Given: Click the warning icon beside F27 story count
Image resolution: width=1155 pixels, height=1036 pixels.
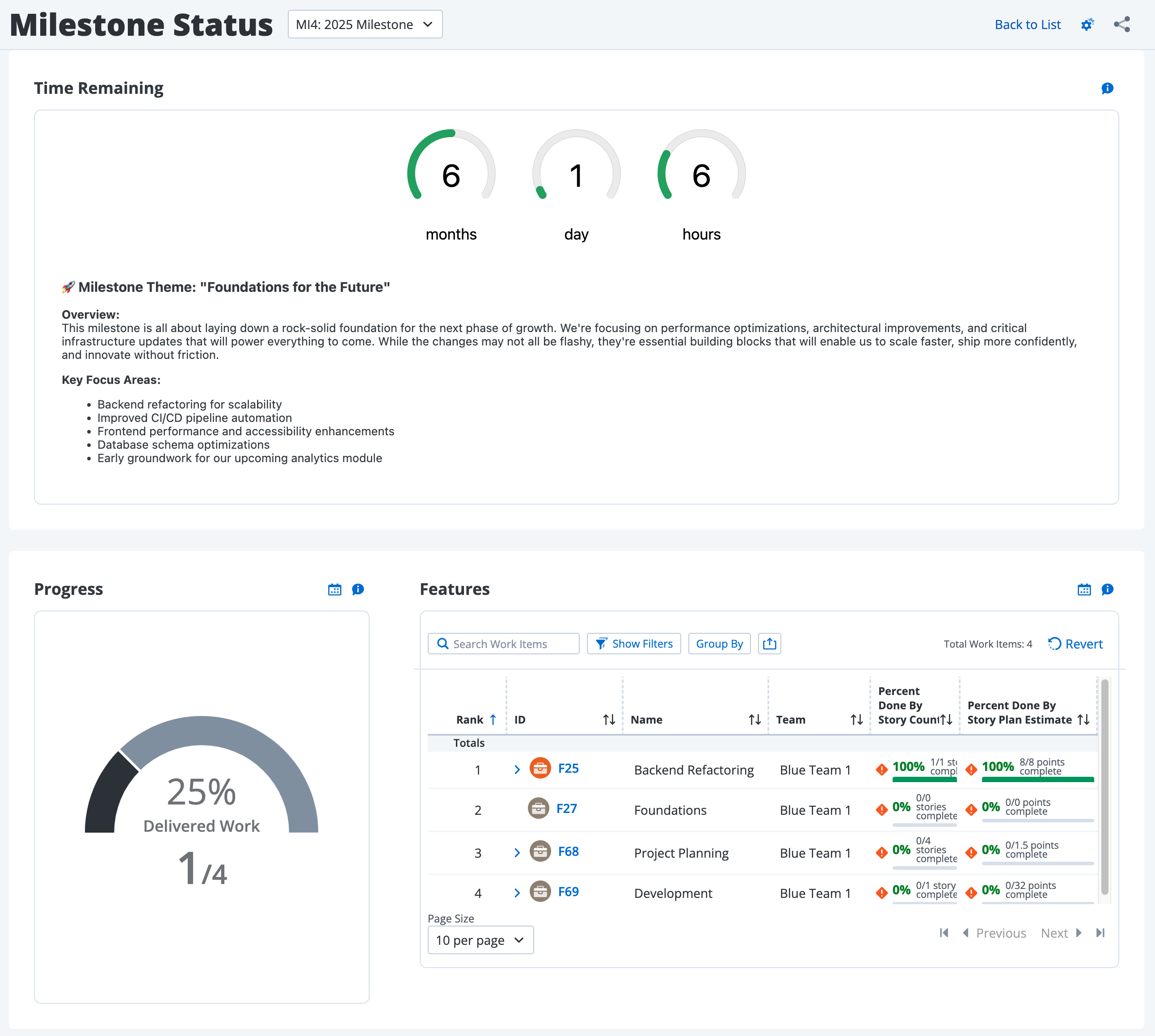Looking at the screenshot, I should (882, 809).
